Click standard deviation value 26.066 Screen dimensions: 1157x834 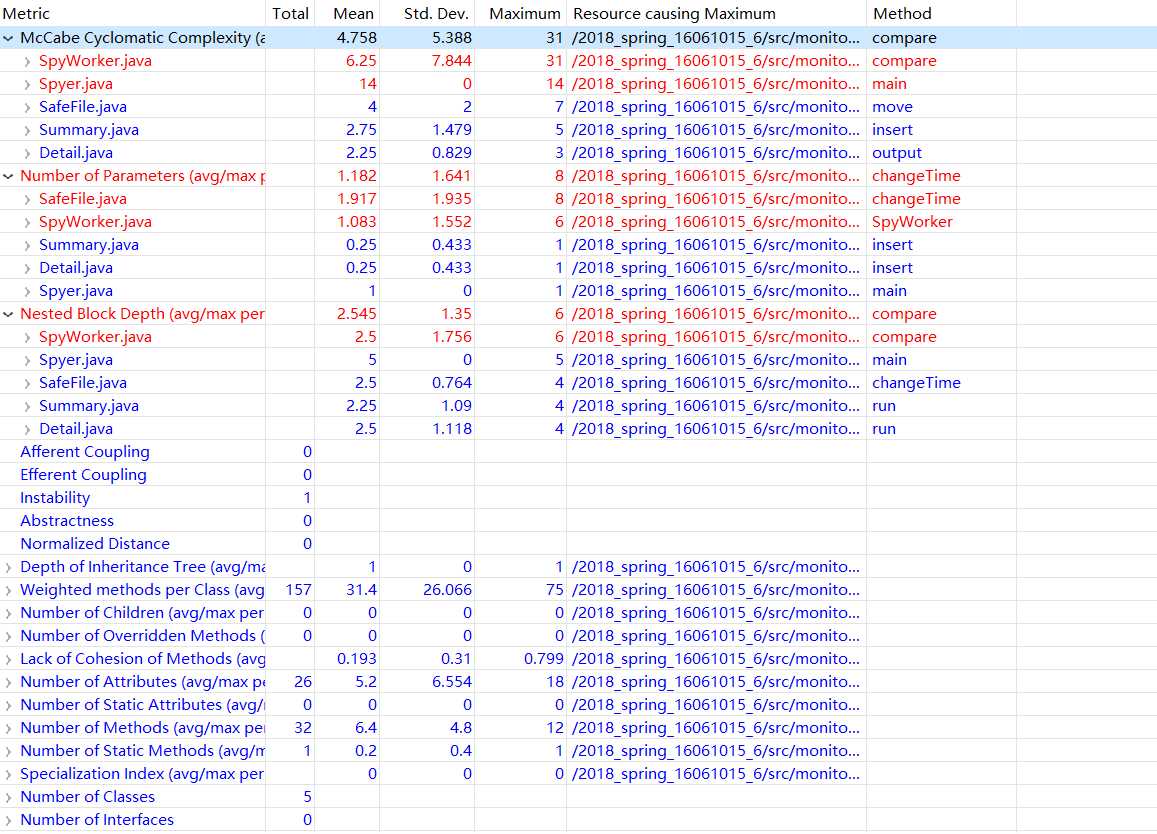coord(447,590)
